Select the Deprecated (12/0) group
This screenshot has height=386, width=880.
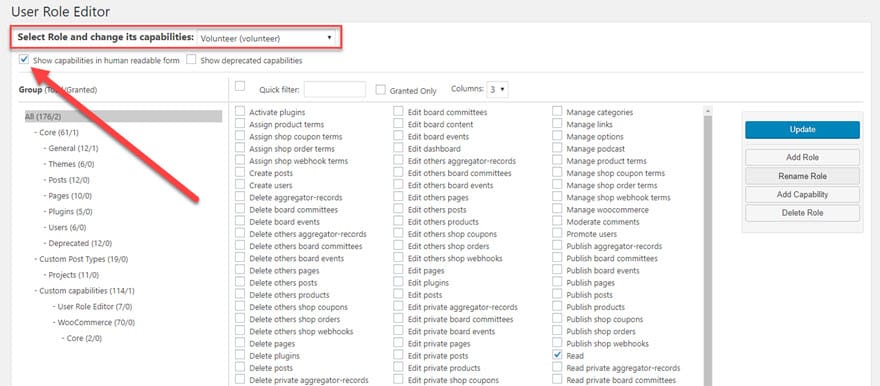(80, 243)
